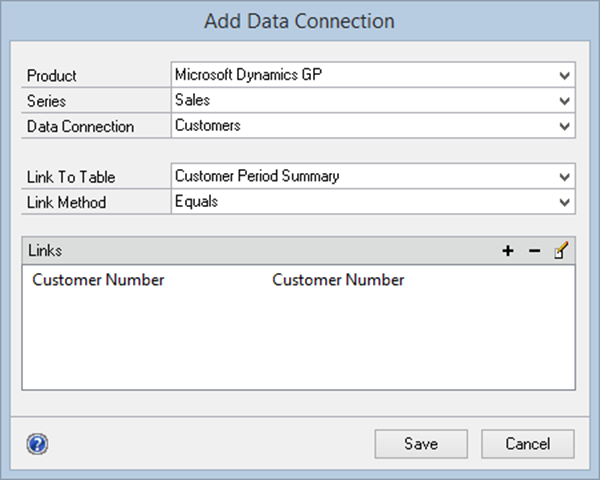Remove the selected link with the minus icon
Screen dimensions: 601x481
pos(534,251)
